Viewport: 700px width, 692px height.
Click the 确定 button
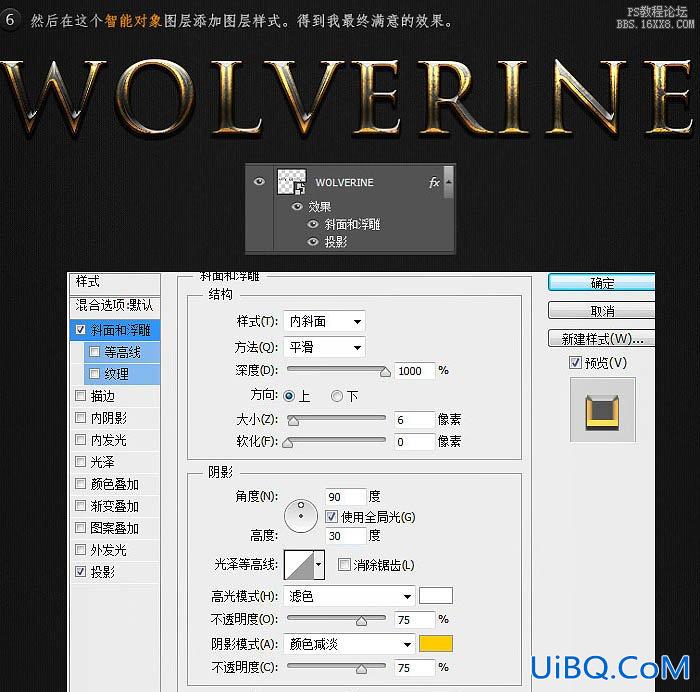(601, 283)
